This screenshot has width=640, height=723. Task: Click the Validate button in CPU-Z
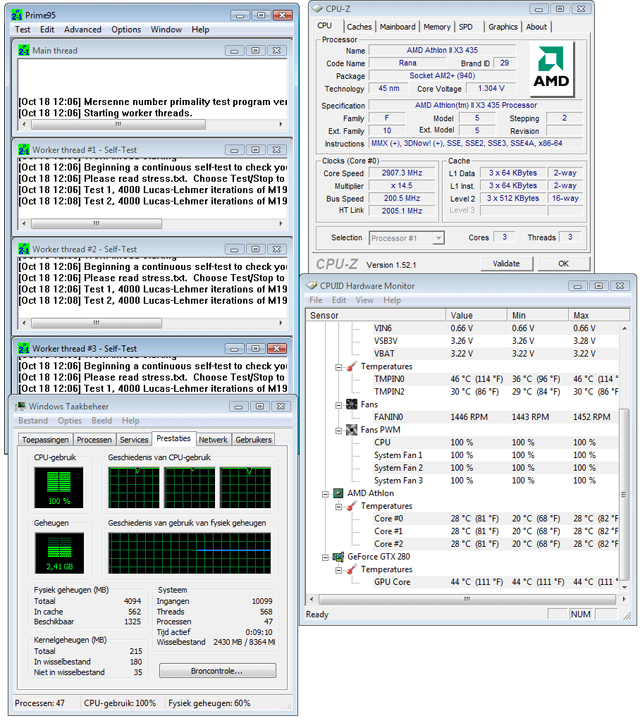pyautogui.click(x=507, y=264)
